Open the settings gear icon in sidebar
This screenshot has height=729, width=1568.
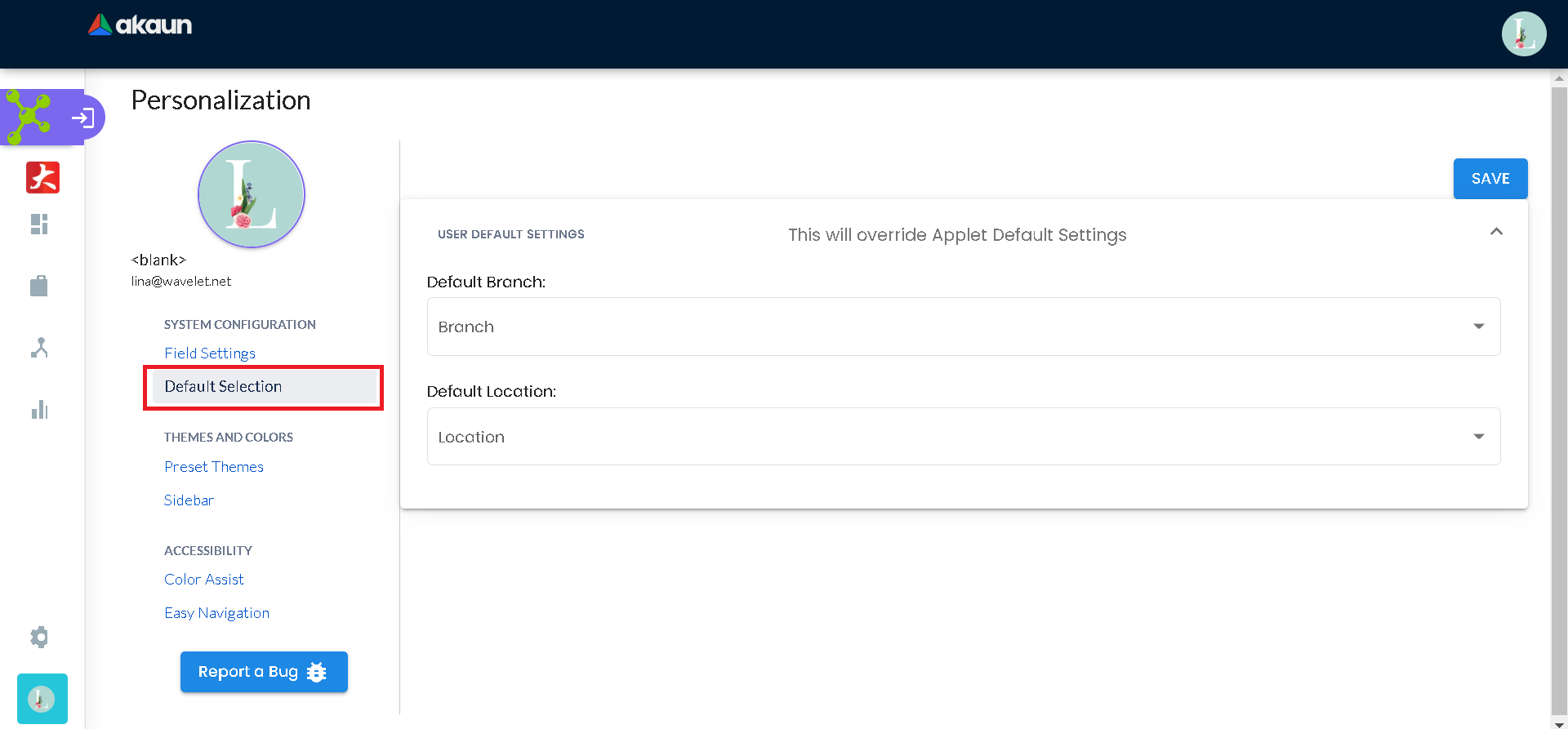(x=39, y=637)
